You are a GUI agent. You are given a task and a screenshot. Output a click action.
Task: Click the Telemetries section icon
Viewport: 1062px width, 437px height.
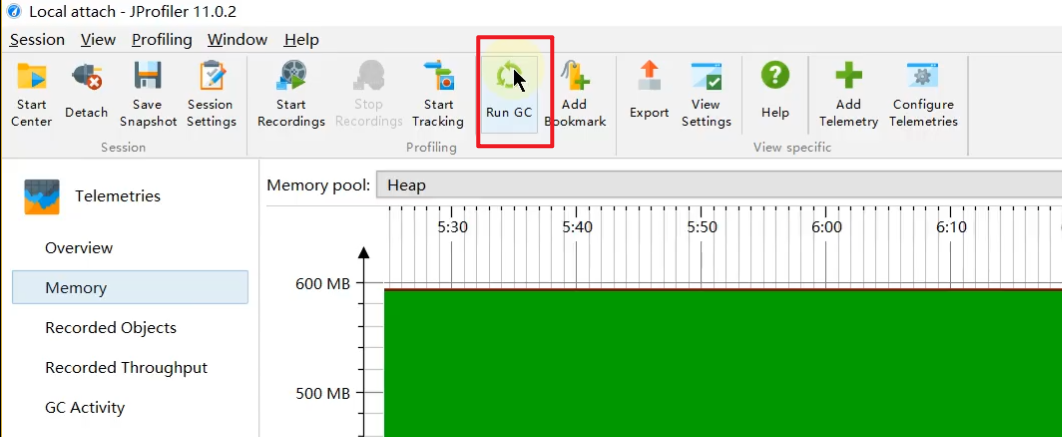click(42, 197)
